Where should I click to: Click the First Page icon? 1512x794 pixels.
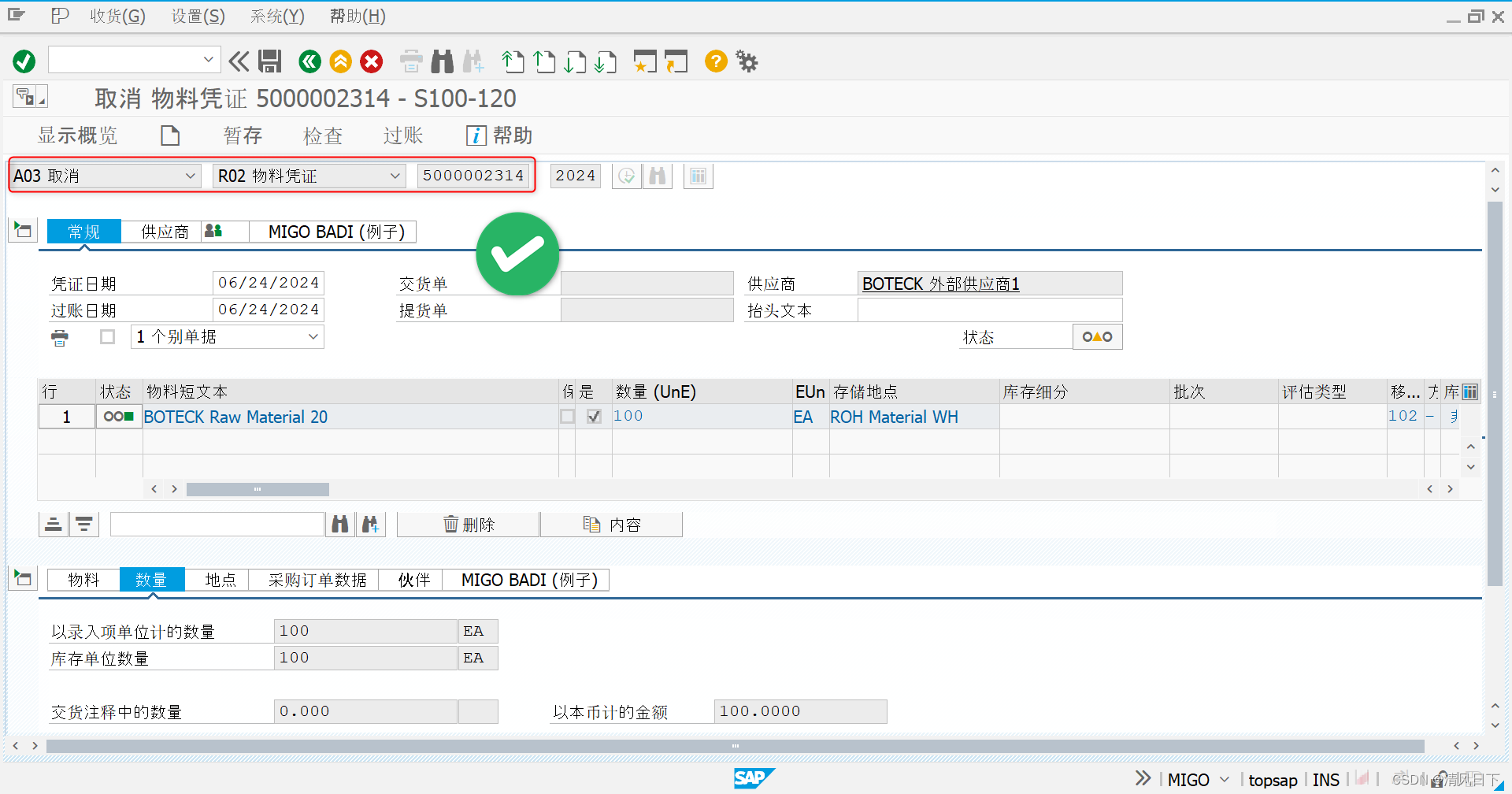point(513,61)
